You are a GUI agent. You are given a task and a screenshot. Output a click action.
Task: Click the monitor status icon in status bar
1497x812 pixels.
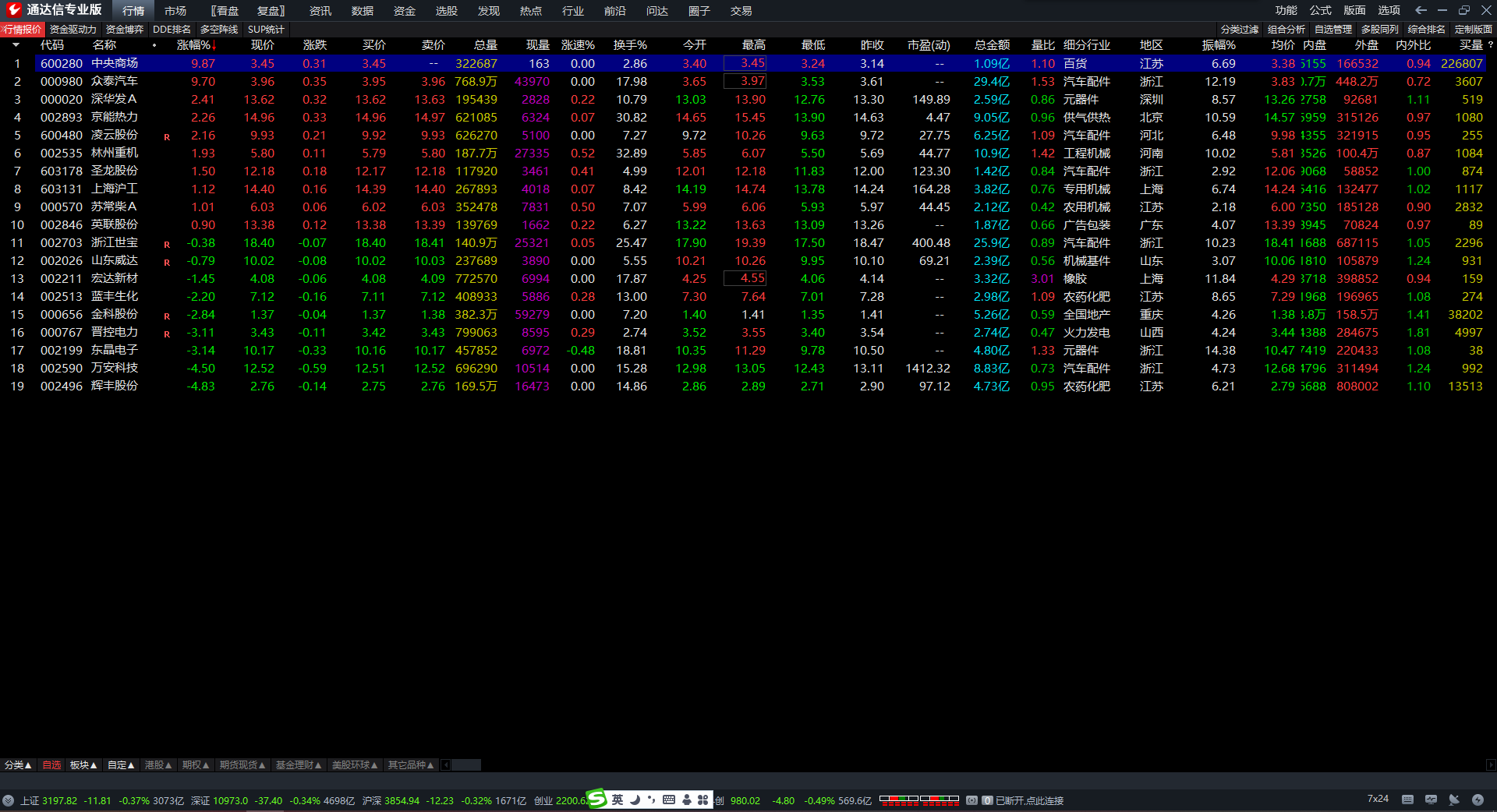(1431, 800)
